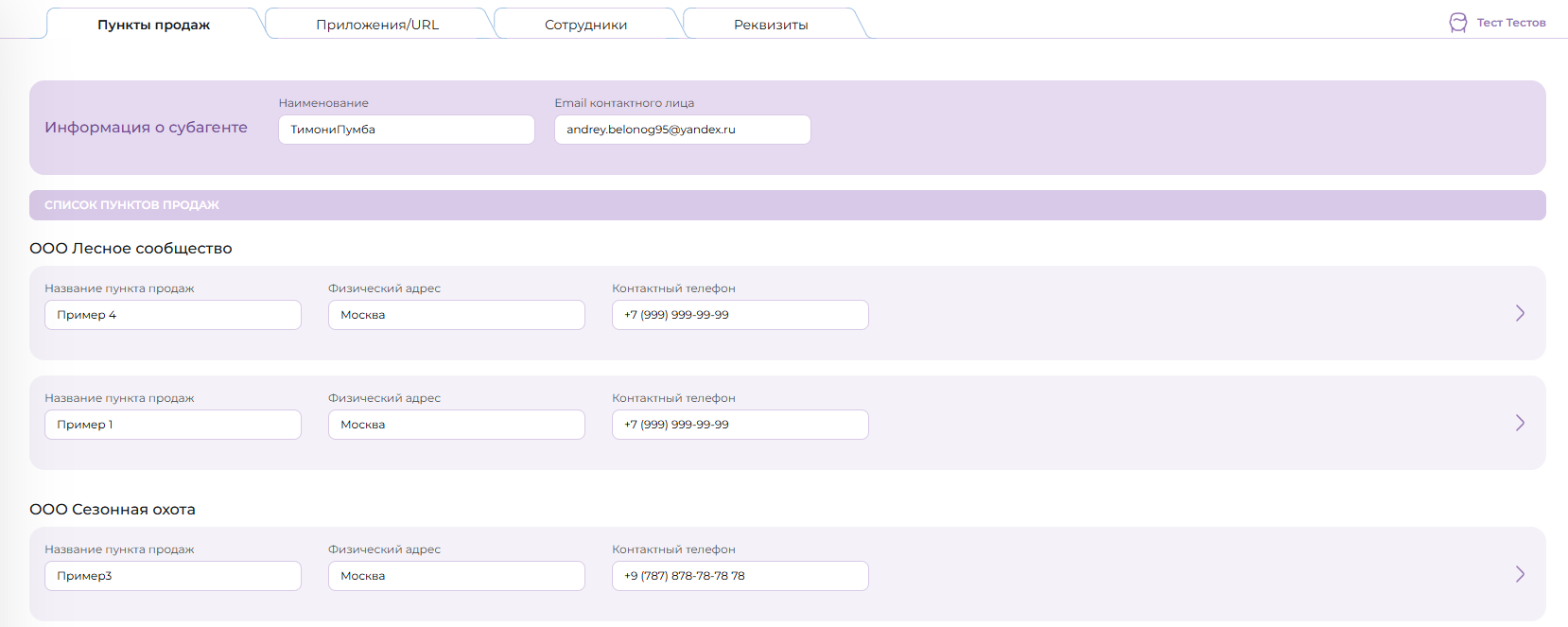Expand the Пример 4 sales point row
Screen dimensions: 1568x627
pyautogui.click(x=1520, y=313)
